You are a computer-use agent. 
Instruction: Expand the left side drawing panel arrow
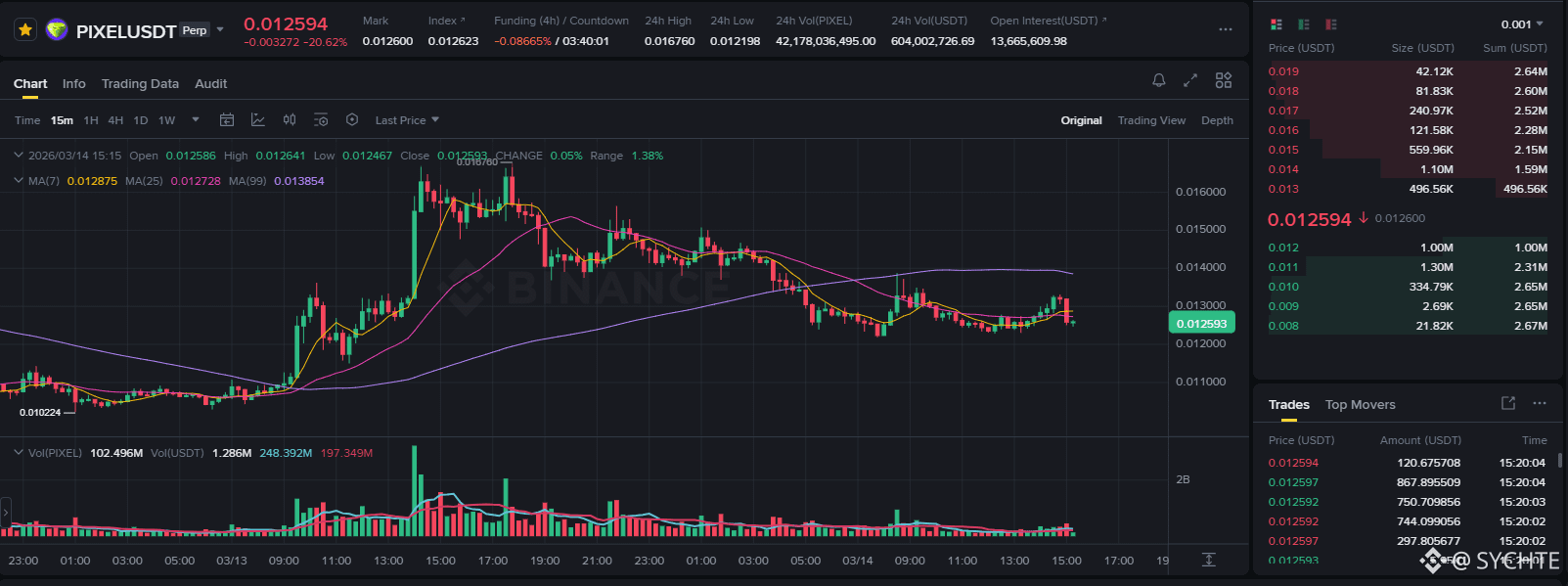pyautogui.click(x=5, y=512)
